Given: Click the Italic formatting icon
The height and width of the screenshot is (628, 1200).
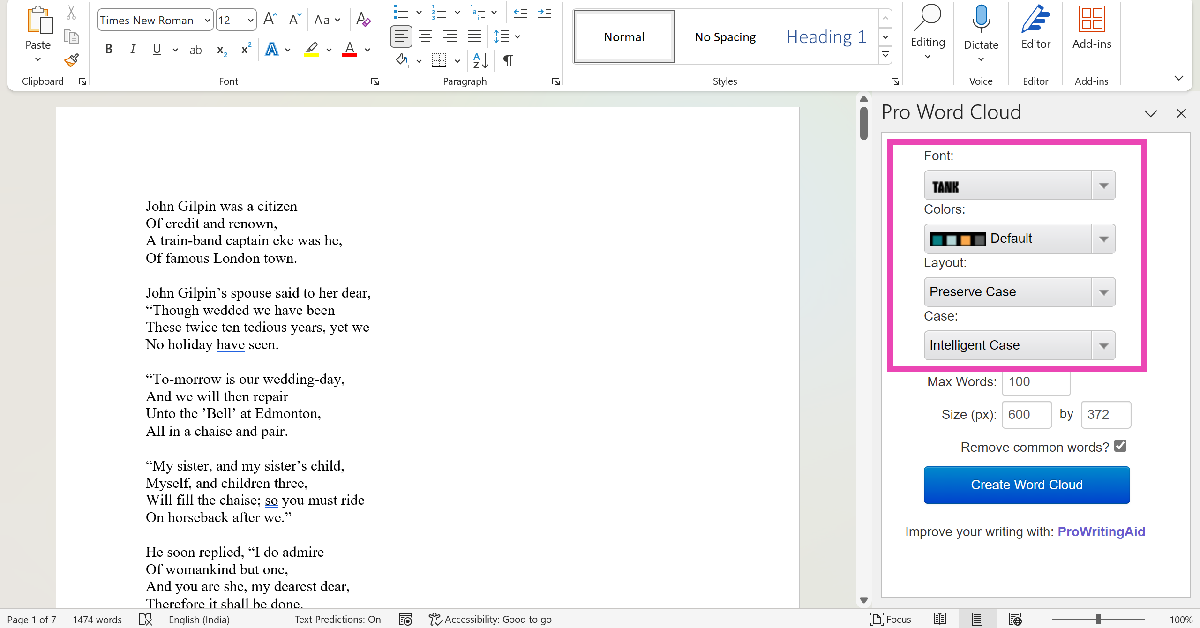Looking at the screenshot, I should pos(133,50).
